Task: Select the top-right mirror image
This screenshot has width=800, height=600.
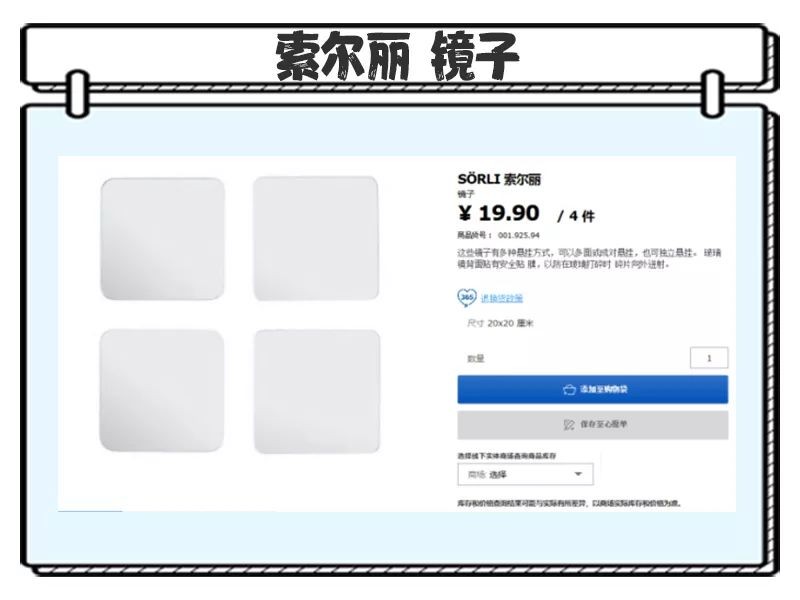Action: tap(316, 239)
